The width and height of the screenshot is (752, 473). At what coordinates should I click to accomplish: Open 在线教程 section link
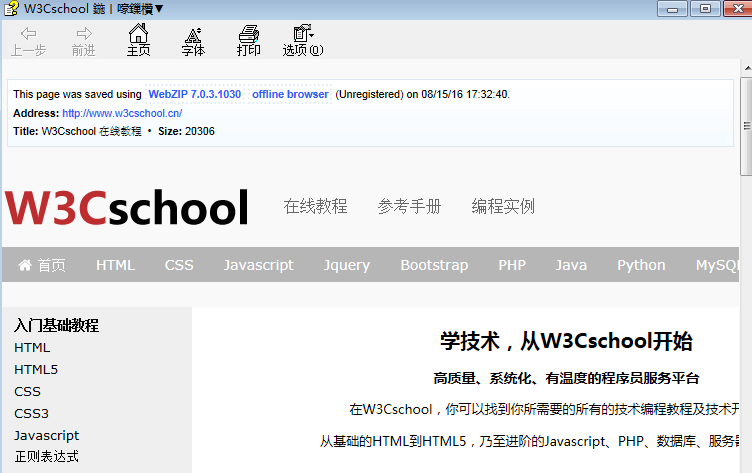[315, 206]
